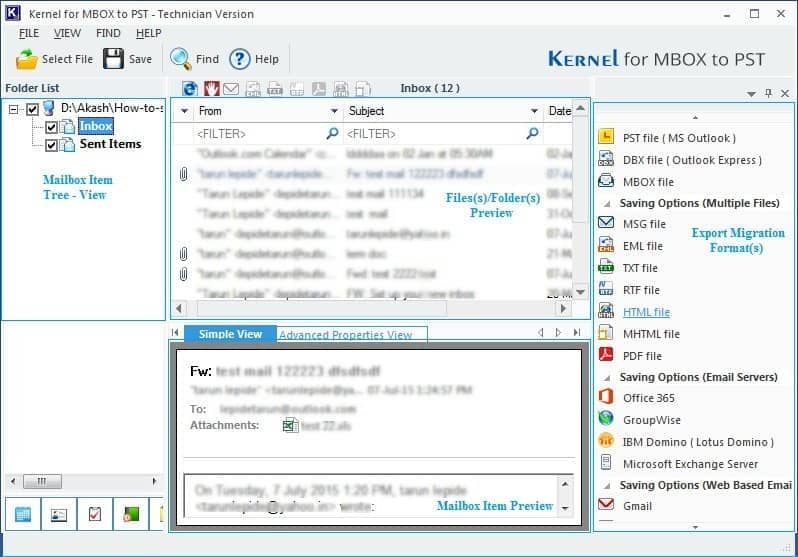Click the grayed HTML export icon in list toolbar
The height and width of the screenshot is (557, 798).
click(340, 89)
